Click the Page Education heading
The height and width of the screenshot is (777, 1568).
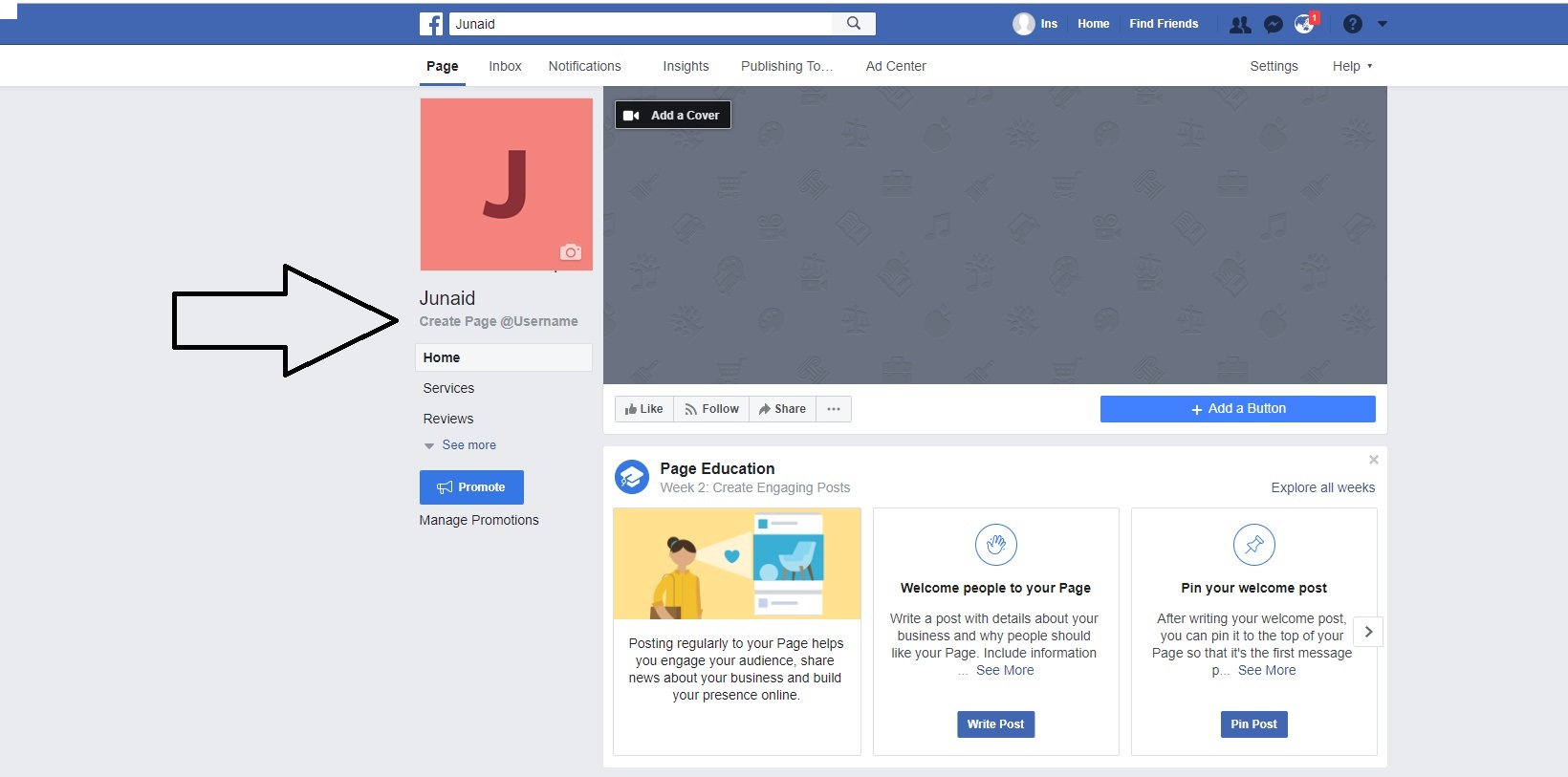coord(717,468)
